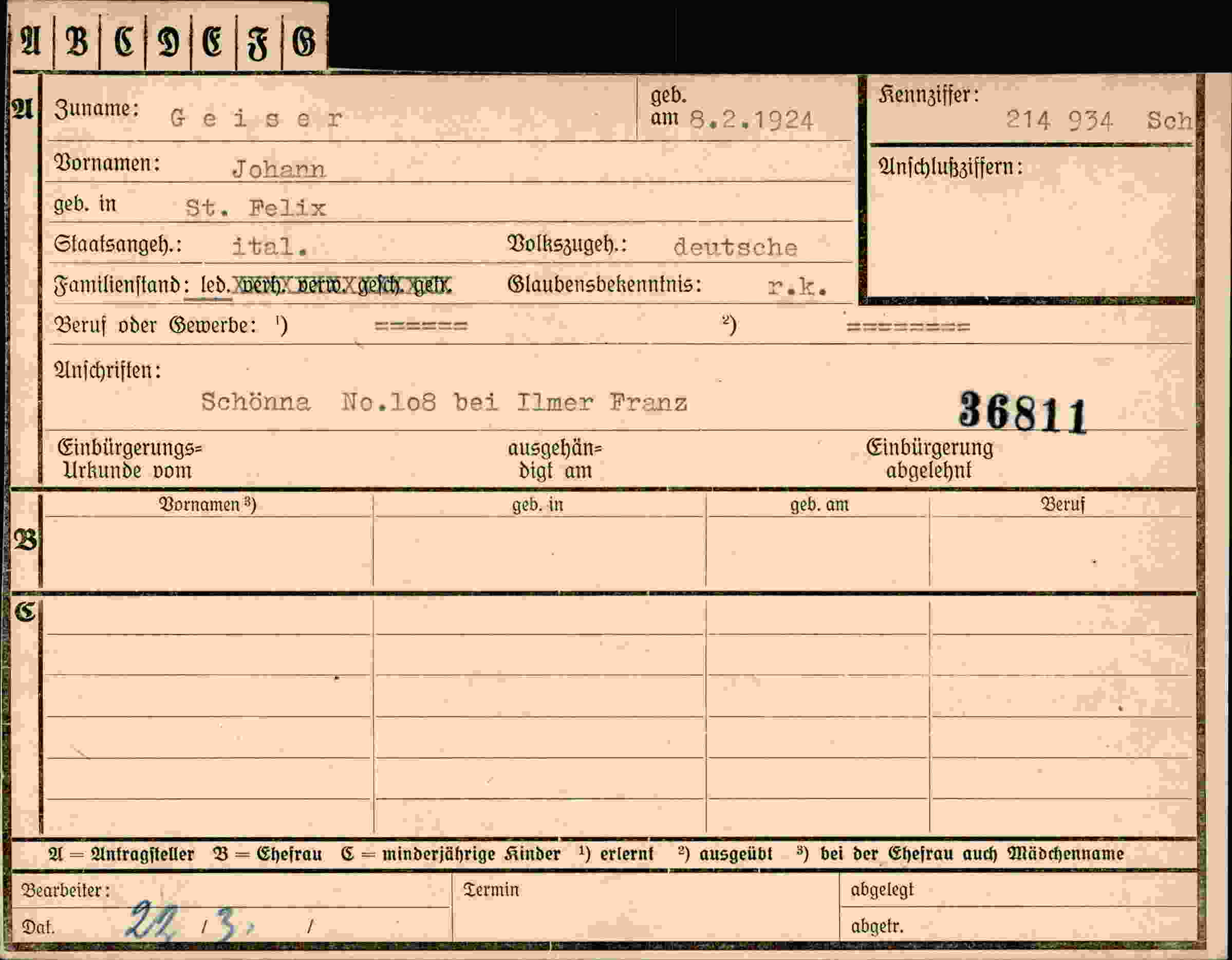The image size is (1232, 960).
Task: Click the legend 'B = Ehefrau'
Action: pyautogui.click(x=268, y=854)
